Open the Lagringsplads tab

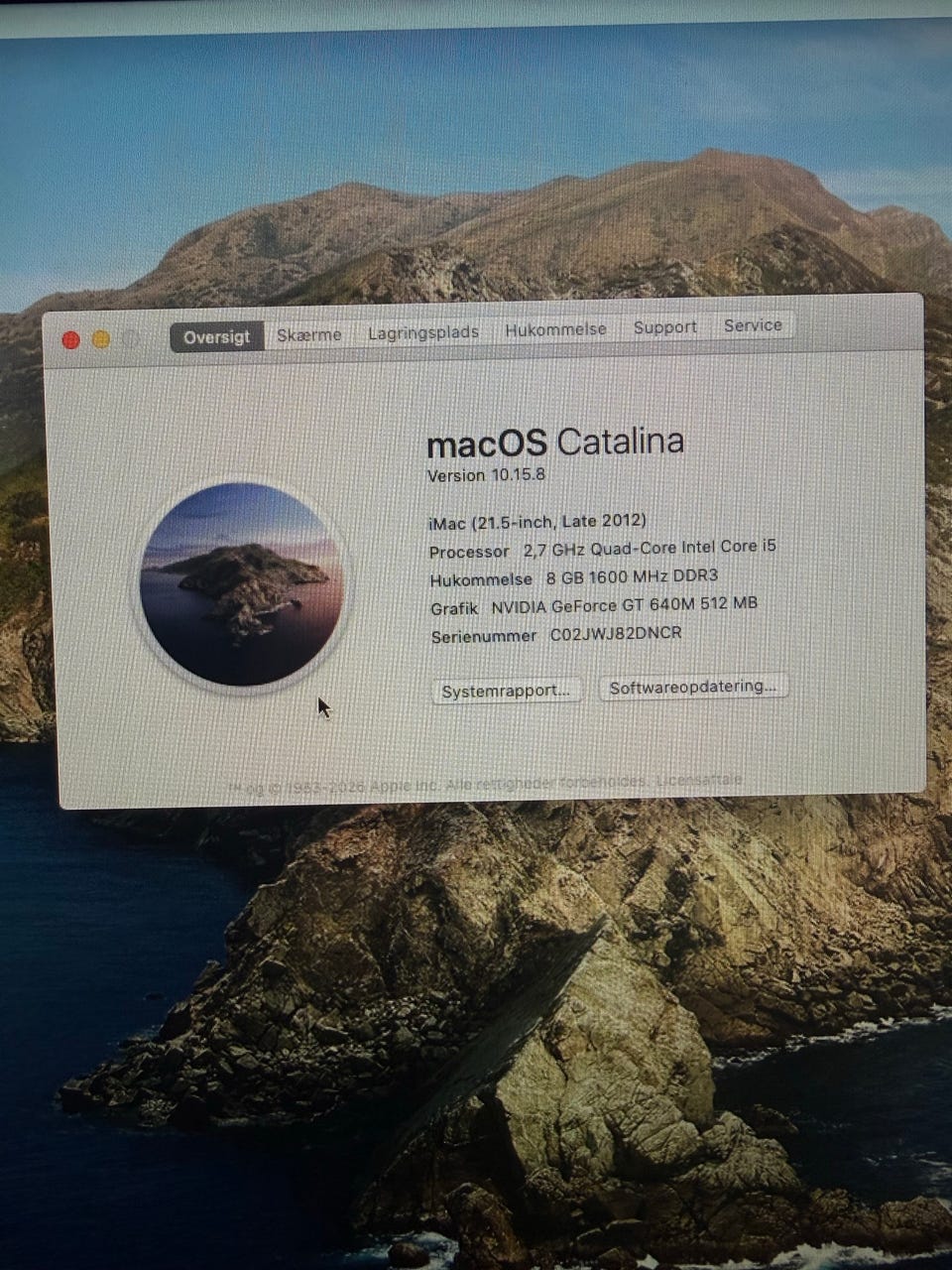pyautogui.click(x=423, y=332)
